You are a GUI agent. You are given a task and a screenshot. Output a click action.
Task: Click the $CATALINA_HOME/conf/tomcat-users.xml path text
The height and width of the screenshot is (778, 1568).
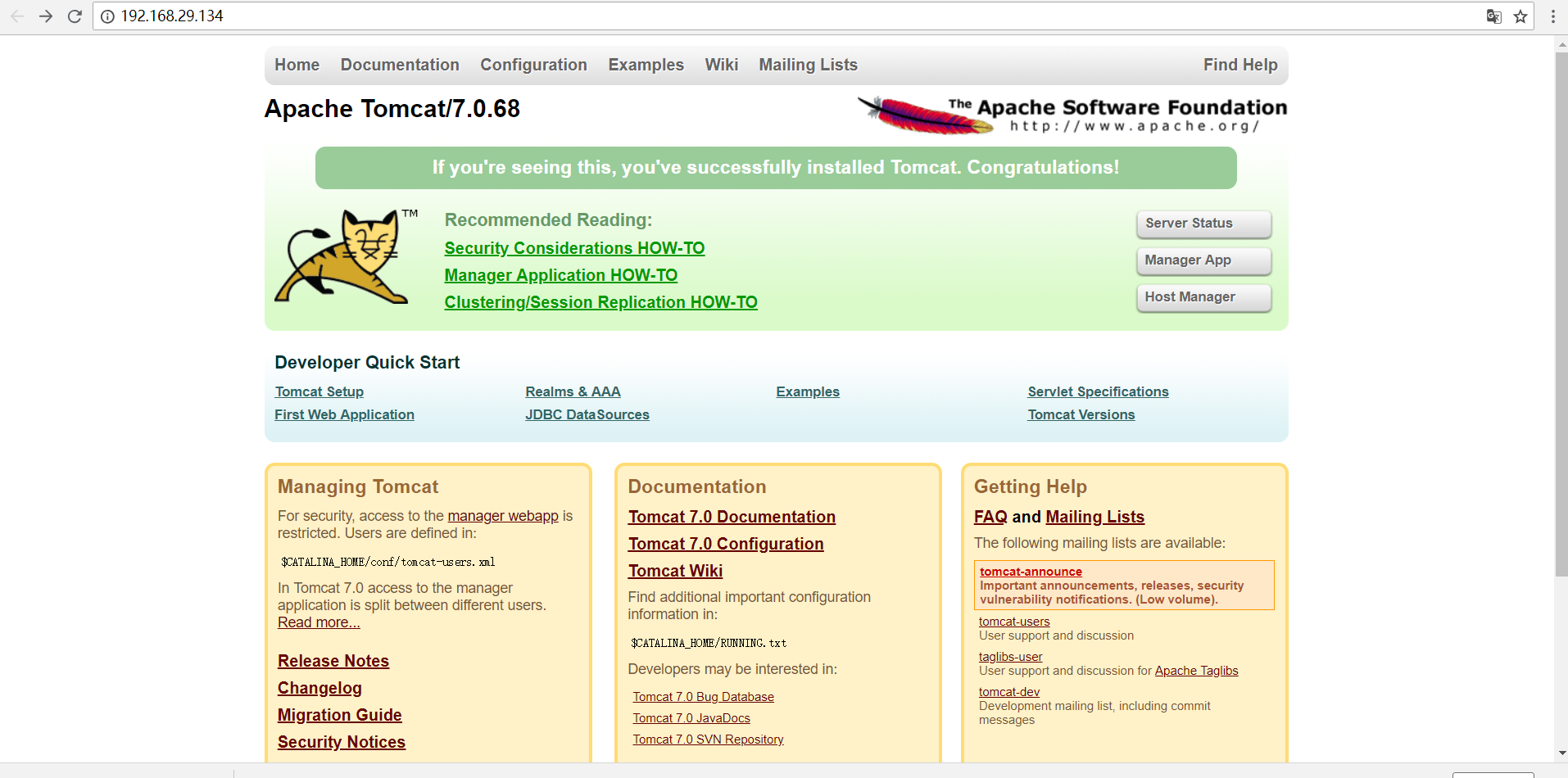[x=387, y=562]
